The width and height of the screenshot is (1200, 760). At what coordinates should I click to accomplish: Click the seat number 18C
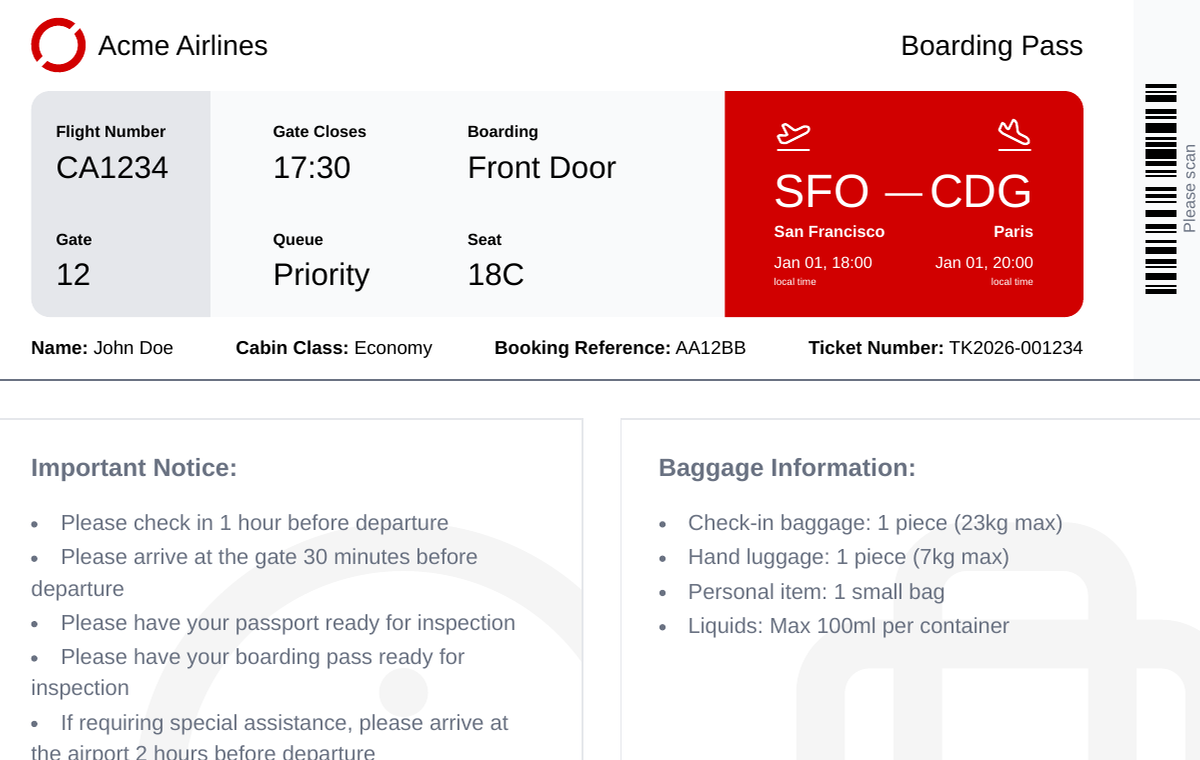(496, 275)
